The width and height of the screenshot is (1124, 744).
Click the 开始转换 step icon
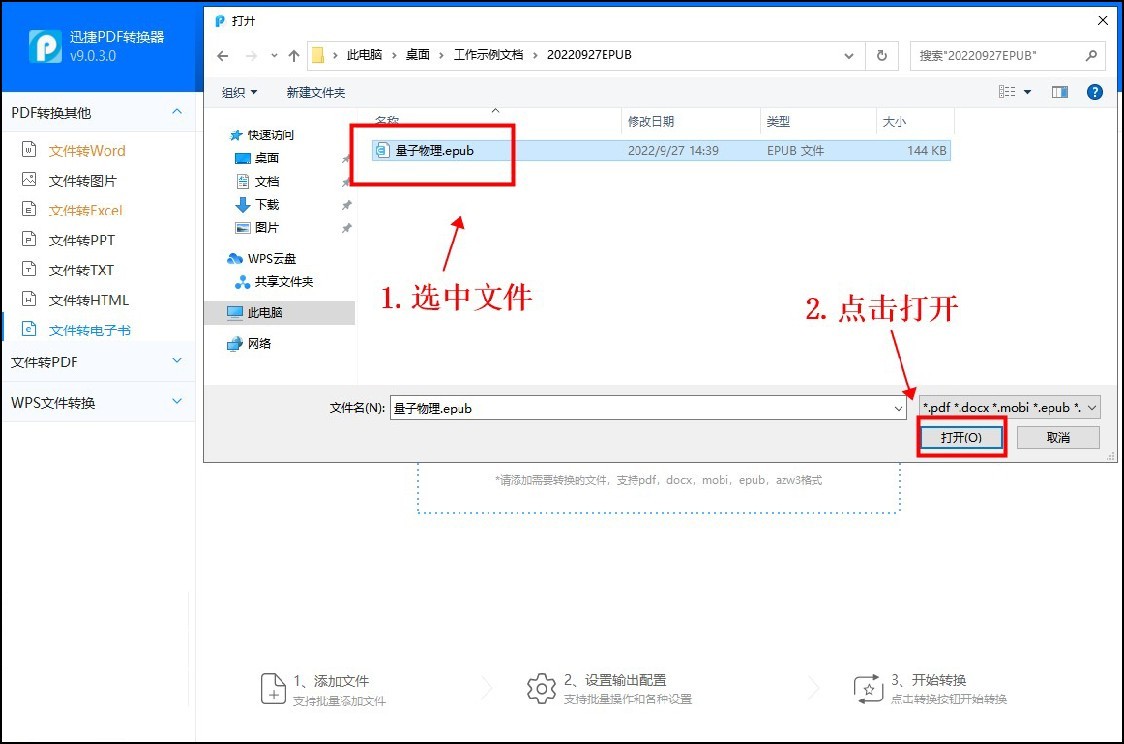point(868,688)
